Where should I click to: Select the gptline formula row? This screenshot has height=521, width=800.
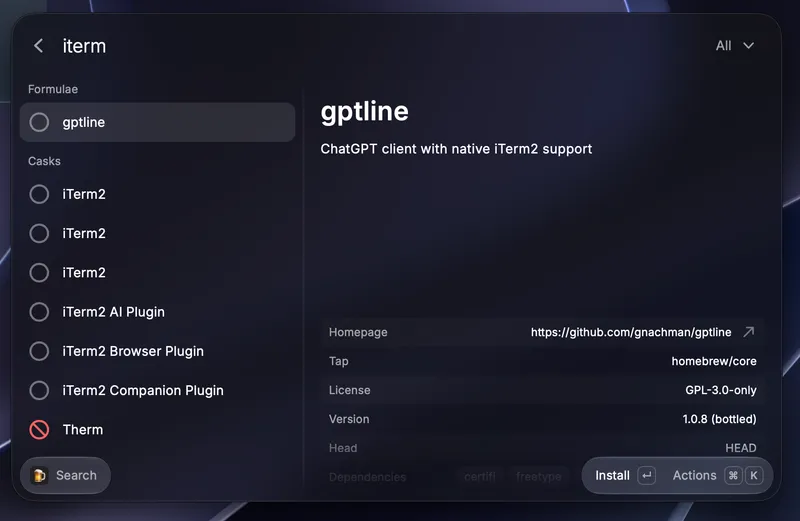(157, 122)
